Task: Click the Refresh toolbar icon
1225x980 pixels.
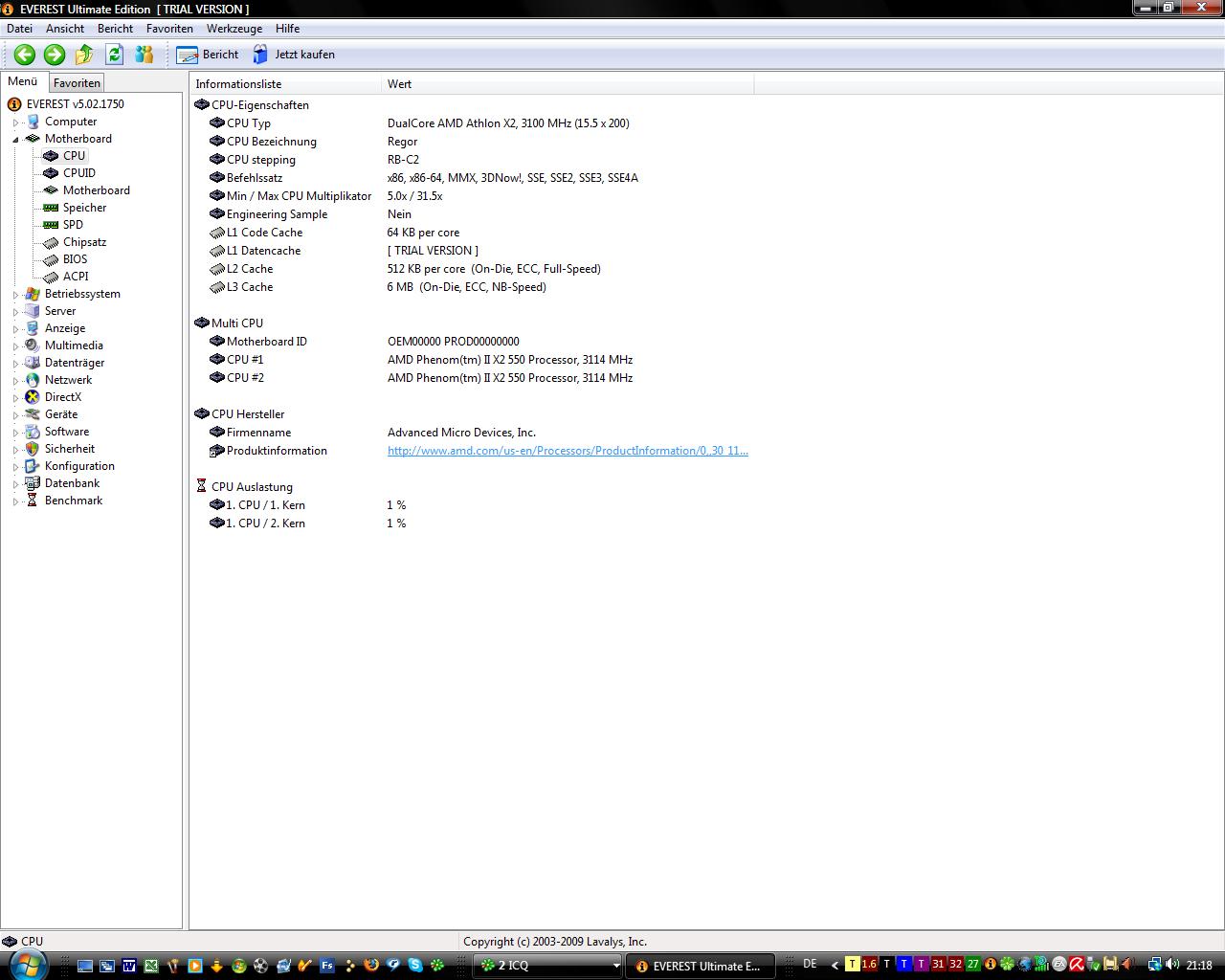Action: pyautogui.click(x=114, y=55)
